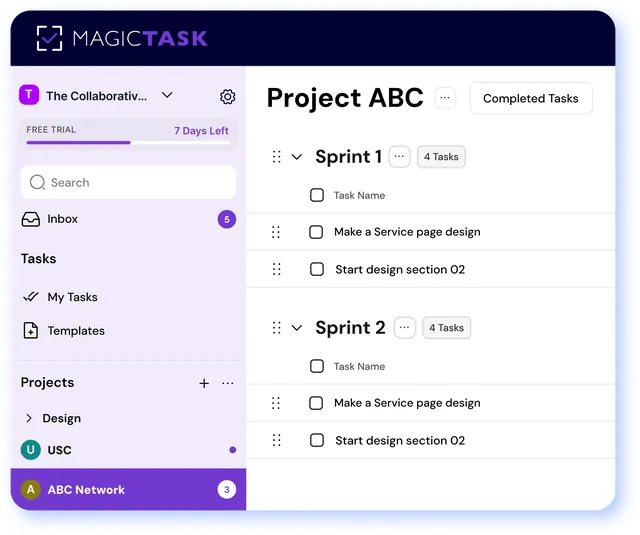Click the Sprint 2 Task Name field
This screenshot has height=535, width=640.
(359, 366)
